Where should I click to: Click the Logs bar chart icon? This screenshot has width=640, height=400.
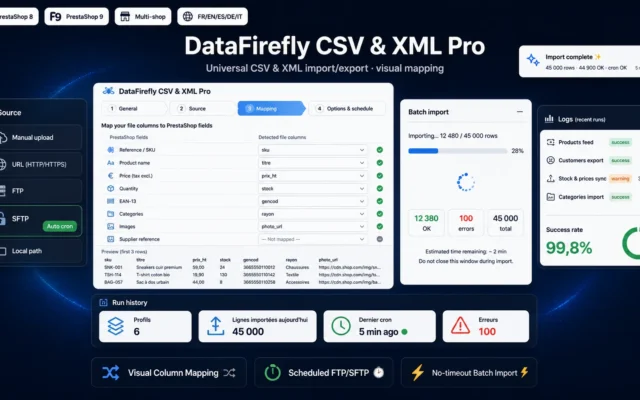point(549,119)
